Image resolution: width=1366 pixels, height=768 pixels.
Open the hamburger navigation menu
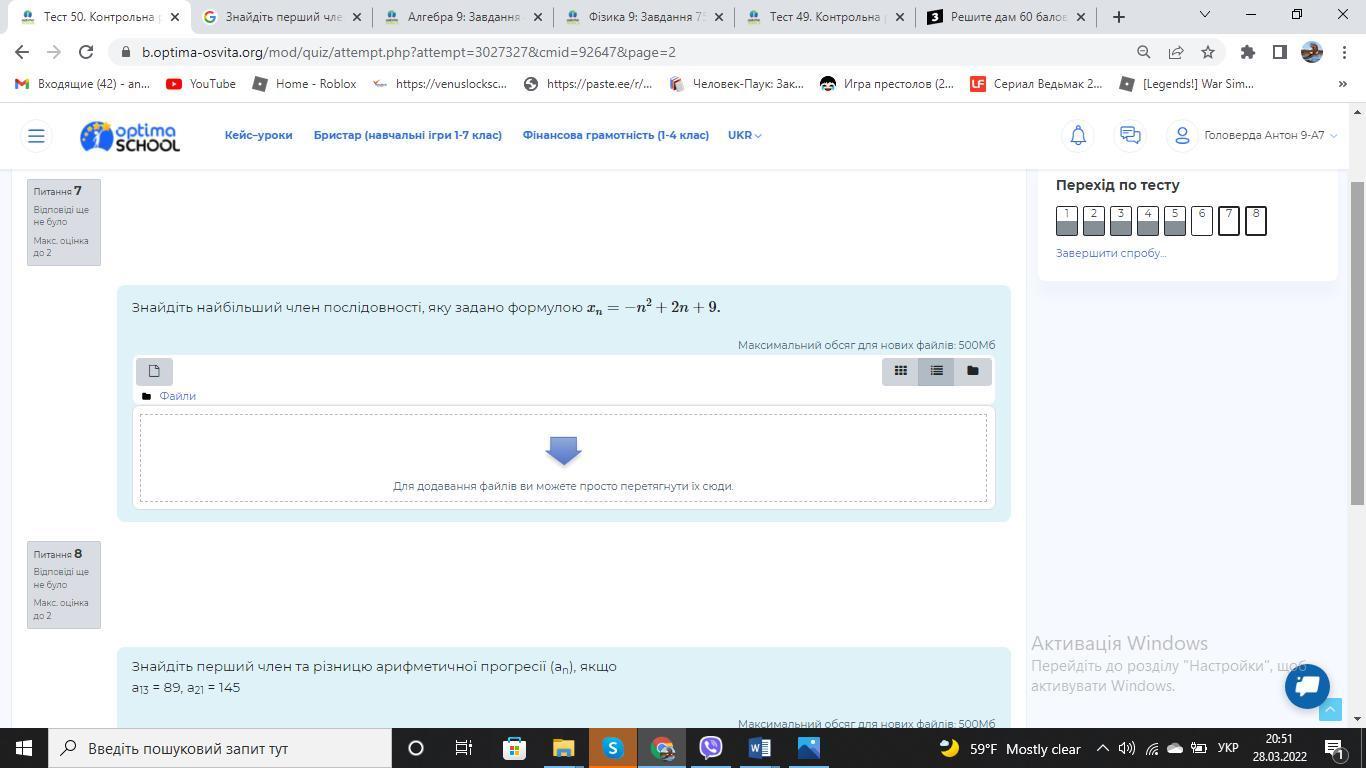36,135
